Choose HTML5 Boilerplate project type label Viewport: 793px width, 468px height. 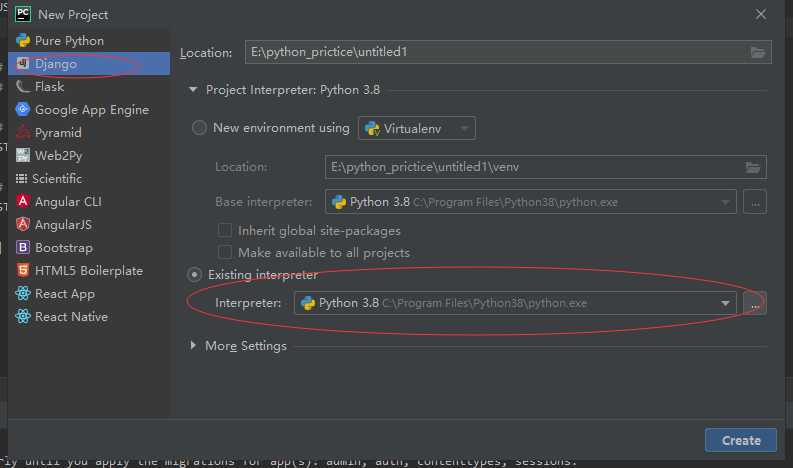[89, 271]
